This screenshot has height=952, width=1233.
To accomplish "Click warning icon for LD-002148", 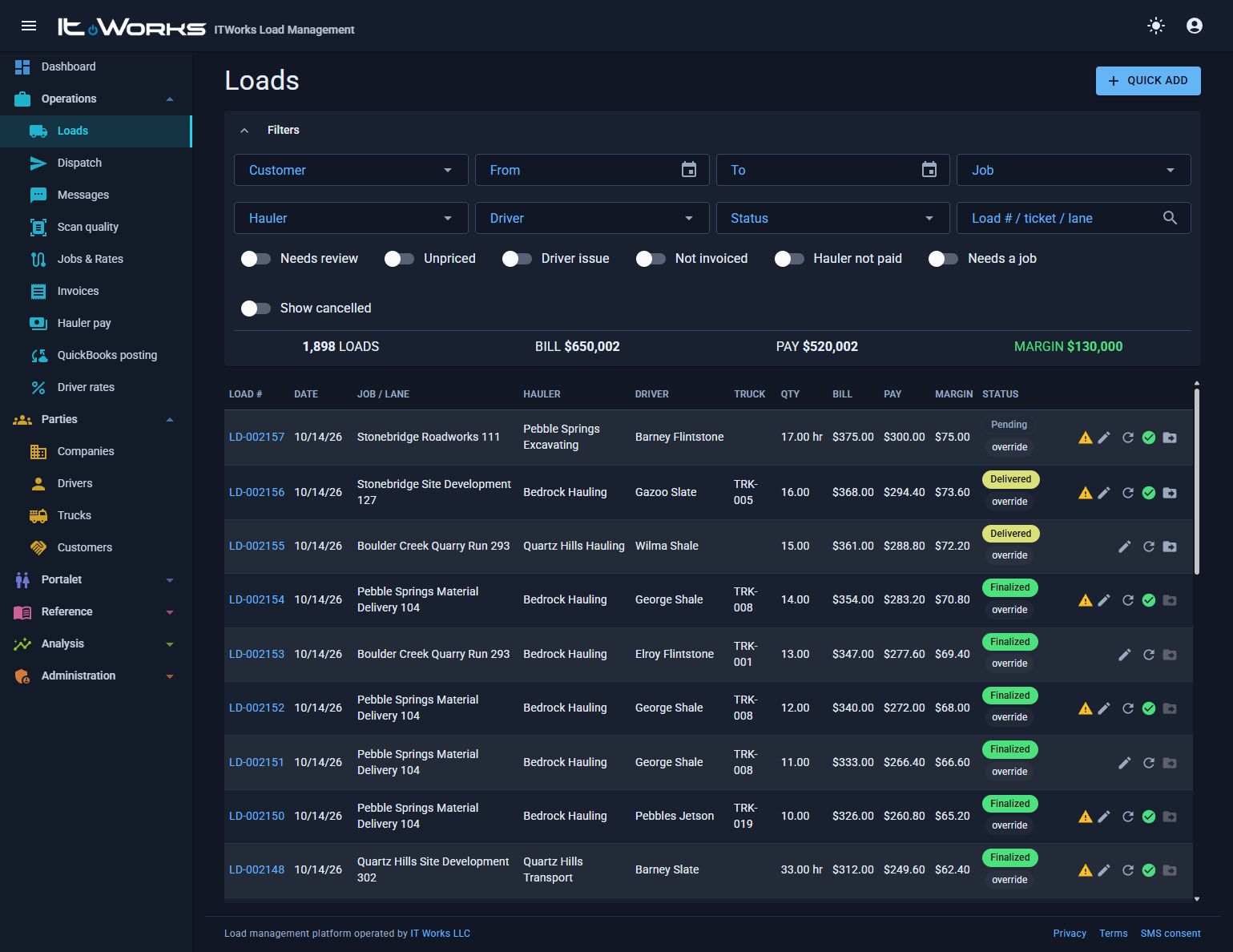I will [x=1086, y=870].
